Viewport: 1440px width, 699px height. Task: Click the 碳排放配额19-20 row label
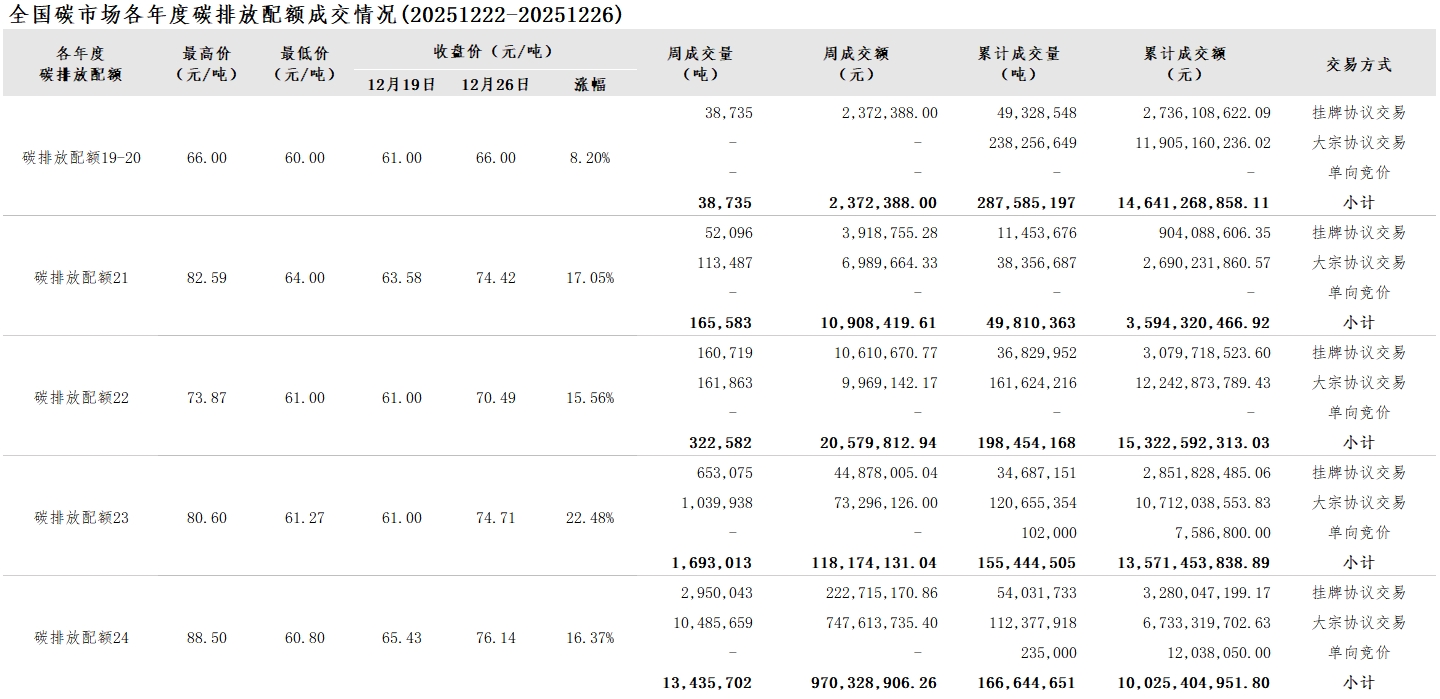point(82,158)
